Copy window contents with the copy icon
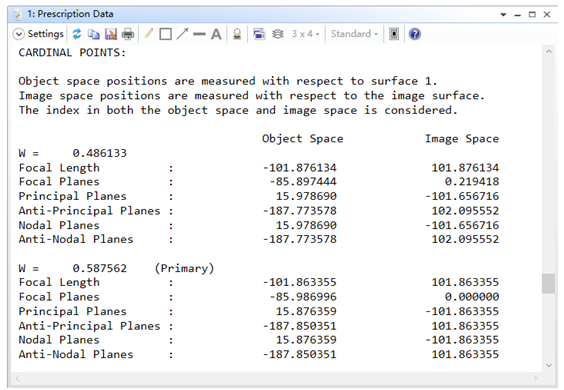The image size is (564, 390). click(x=94, y=34)
